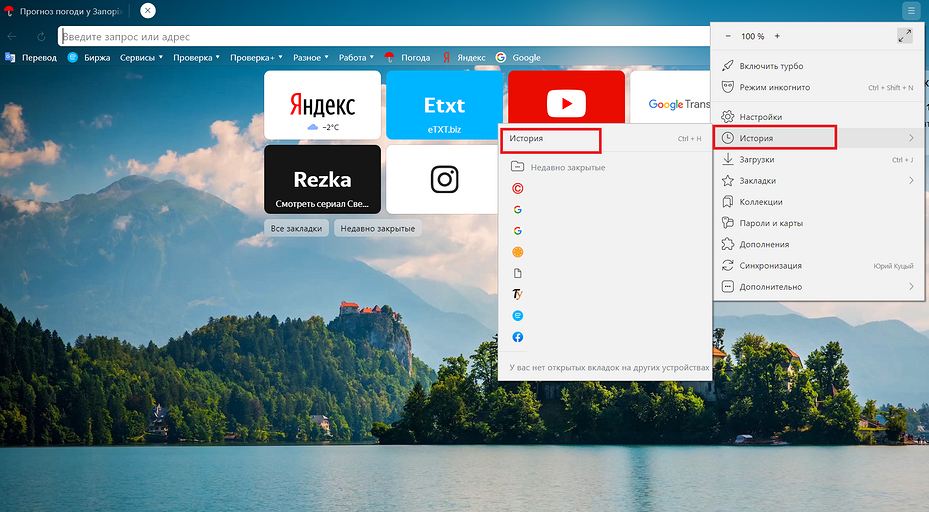Click Все закладки button
The image size is (929, 512).
[x=296, y=228]
